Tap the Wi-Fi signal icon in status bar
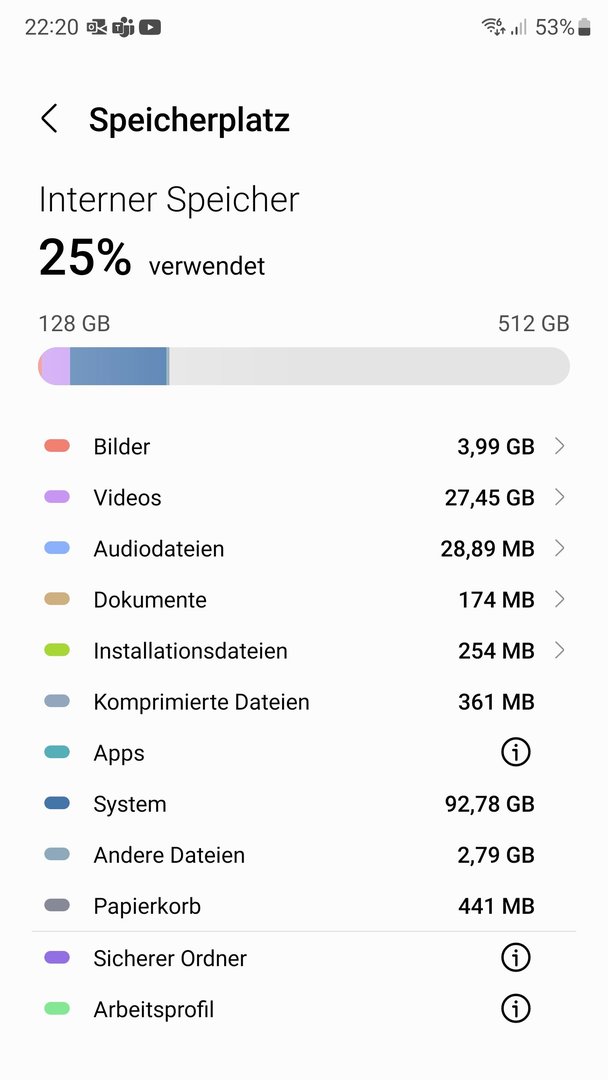Viewport: 608px width, 1080px height. [493, 27]
